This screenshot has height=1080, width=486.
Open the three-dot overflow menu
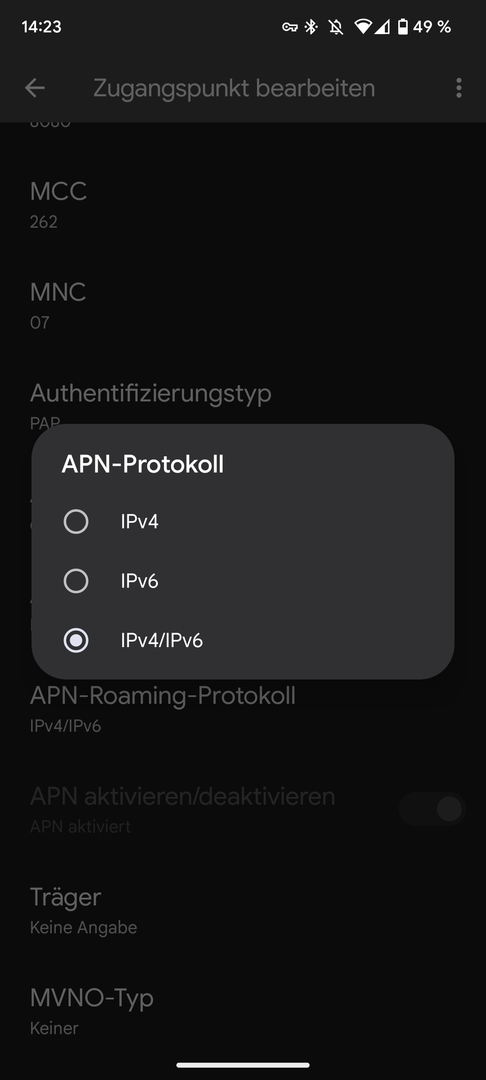tap(458, 87)
